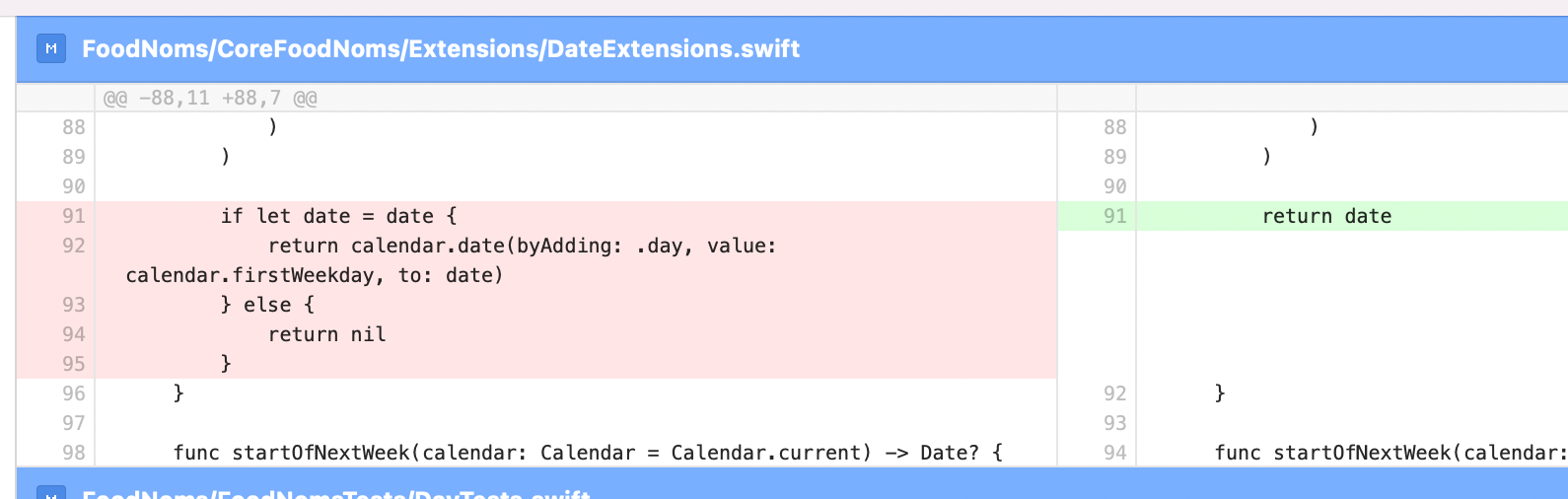Screen dimensions: 1568x499
Task: Select line number 92 in right pane
Action: coord(1114,393)
